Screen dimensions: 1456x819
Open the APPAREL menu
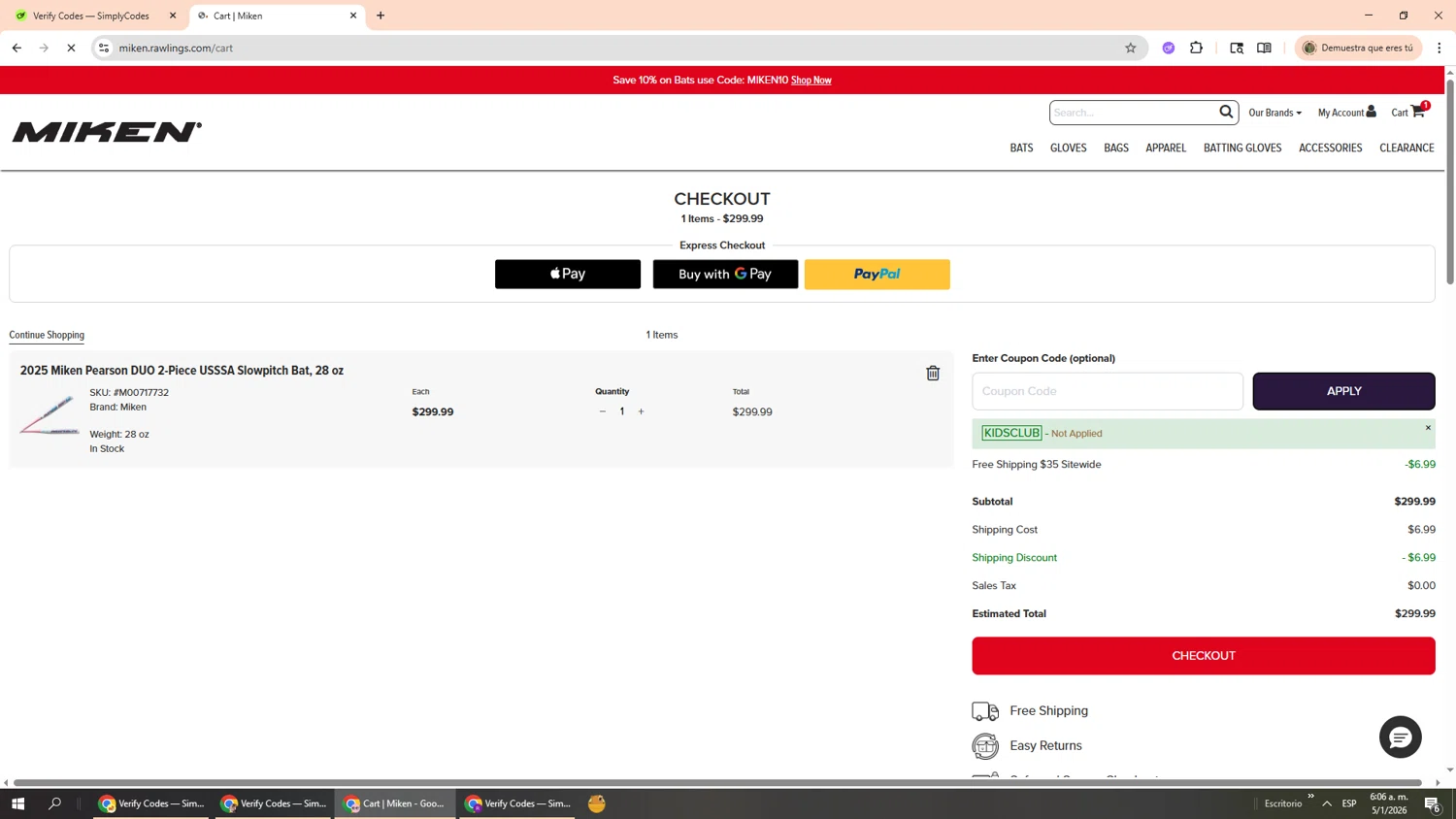coord(1166,148)
